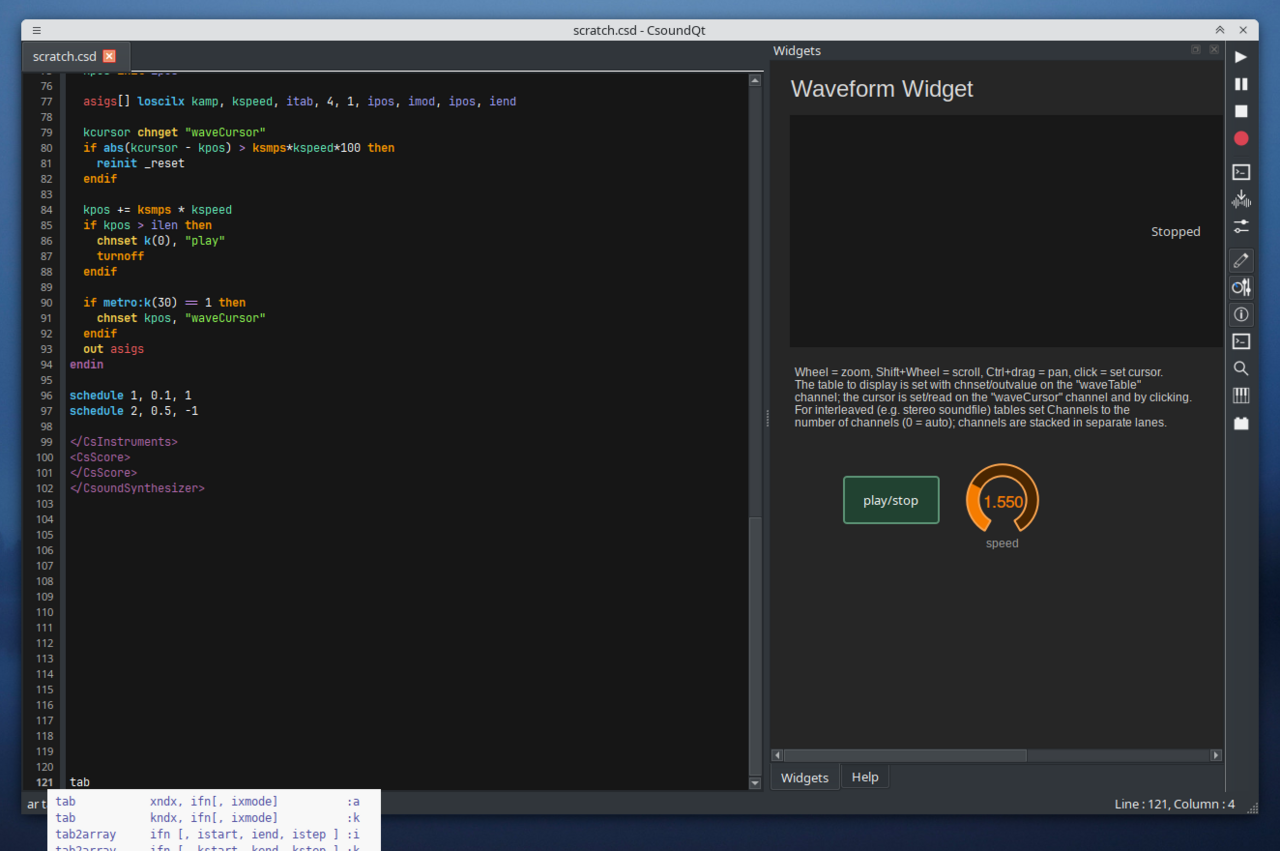Click editor scrollbar up arrow

click(x=755, y=81)
